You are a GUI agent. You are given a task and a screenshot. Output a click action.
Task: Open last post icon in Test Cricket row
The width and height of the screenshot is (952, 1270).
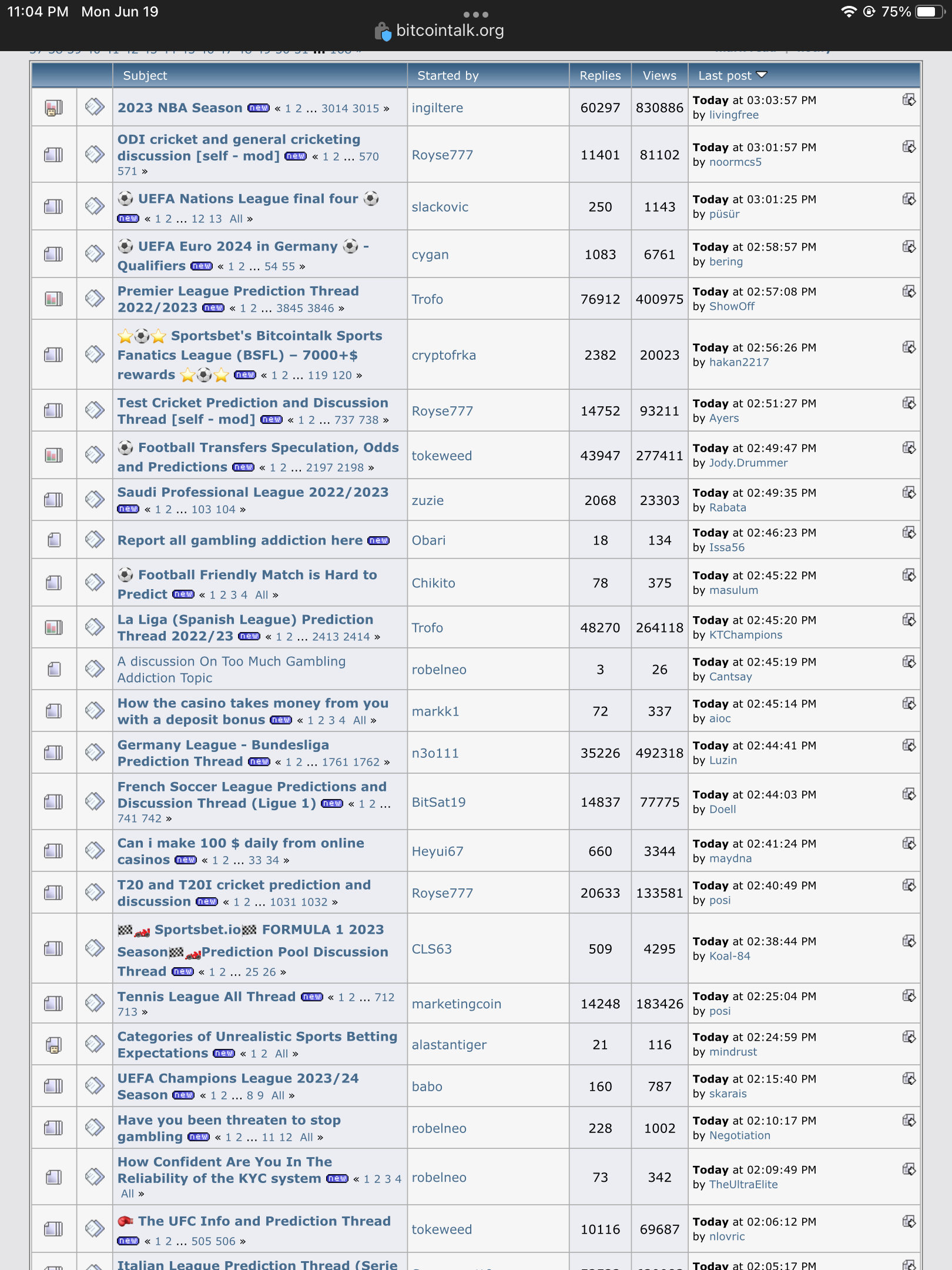click(909, 403)
